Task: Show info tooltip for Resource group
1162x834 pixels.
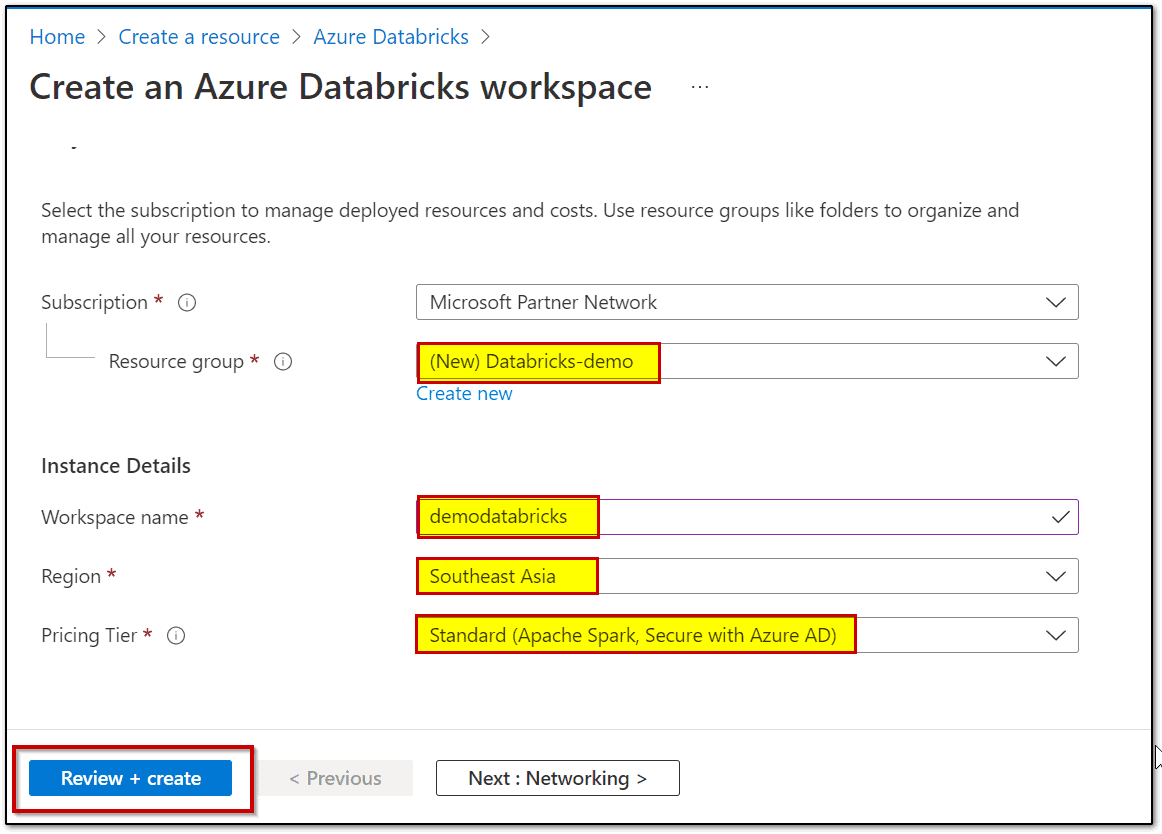Action: click(283, 362)
